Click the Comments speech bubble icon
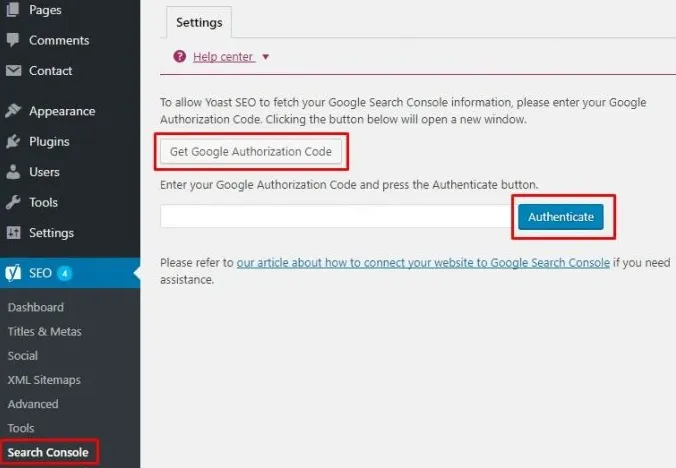Viewport: 676px width, 468px height. [13, 40]
